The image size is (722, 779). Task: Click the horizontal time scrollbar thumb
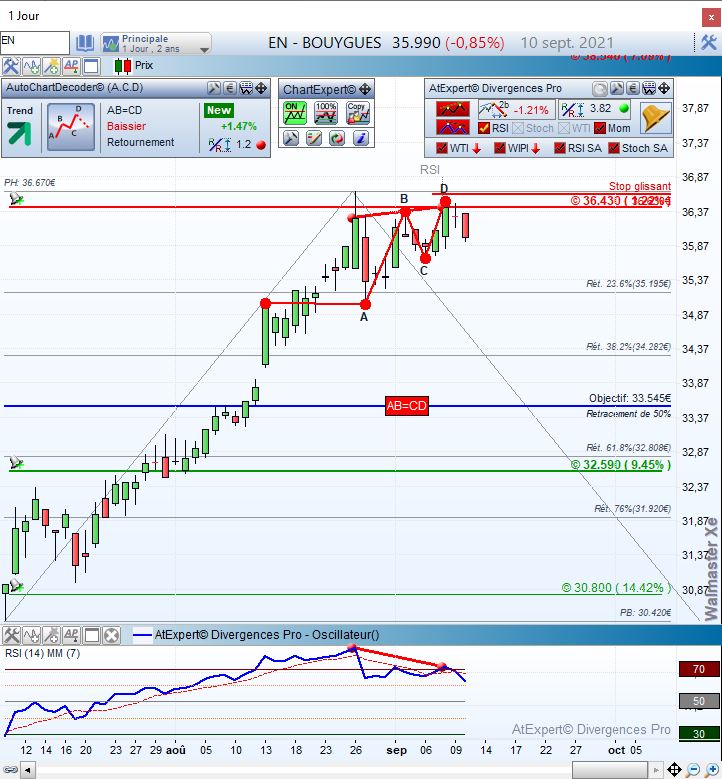(610, 771)
